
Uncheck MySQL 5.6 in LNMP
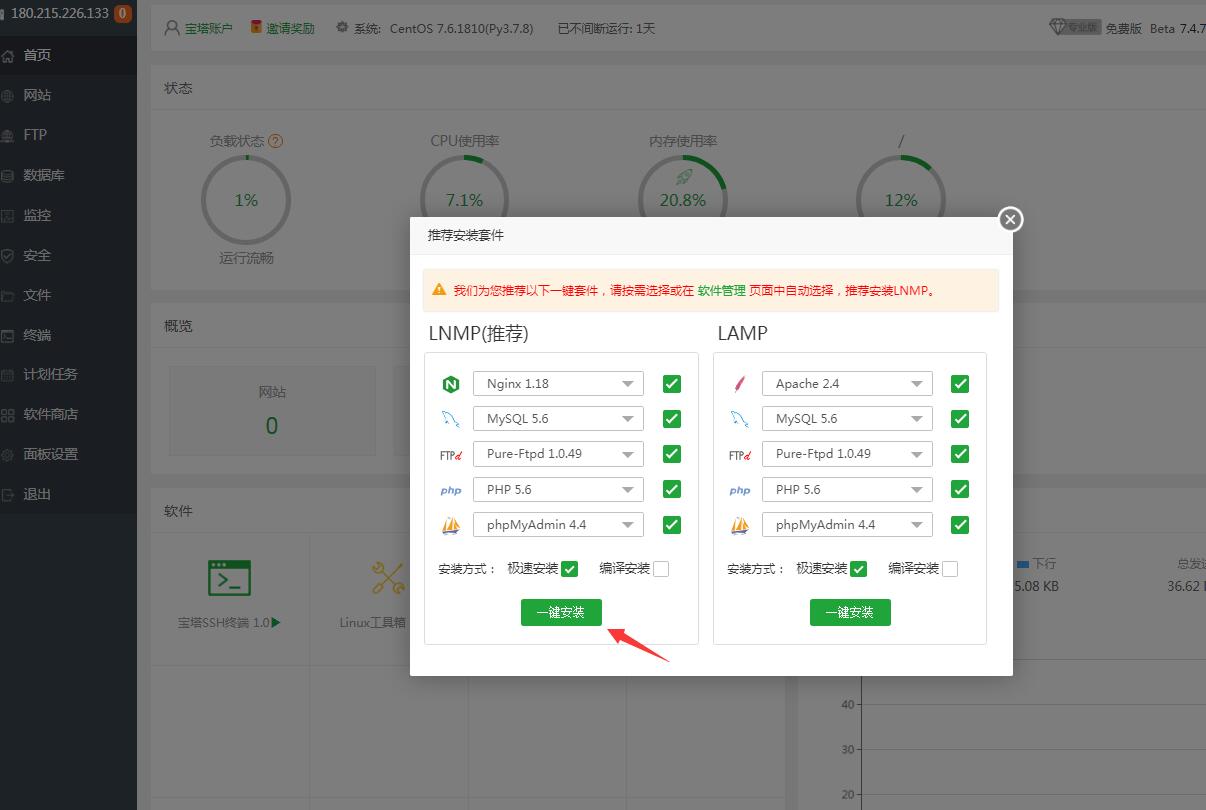(672, 419)
